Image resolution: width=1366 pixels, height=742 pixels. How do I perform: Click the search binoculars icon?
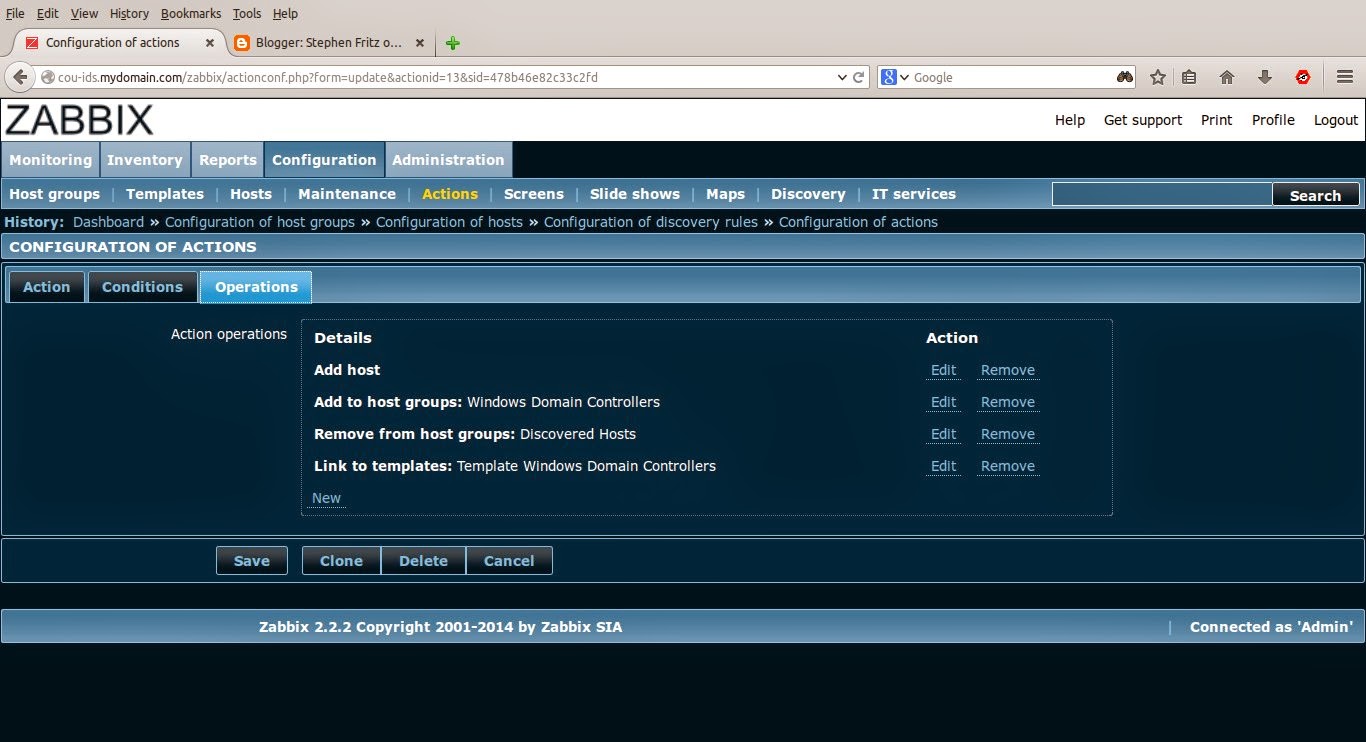pyautogui.click(x=1125, y=77)
